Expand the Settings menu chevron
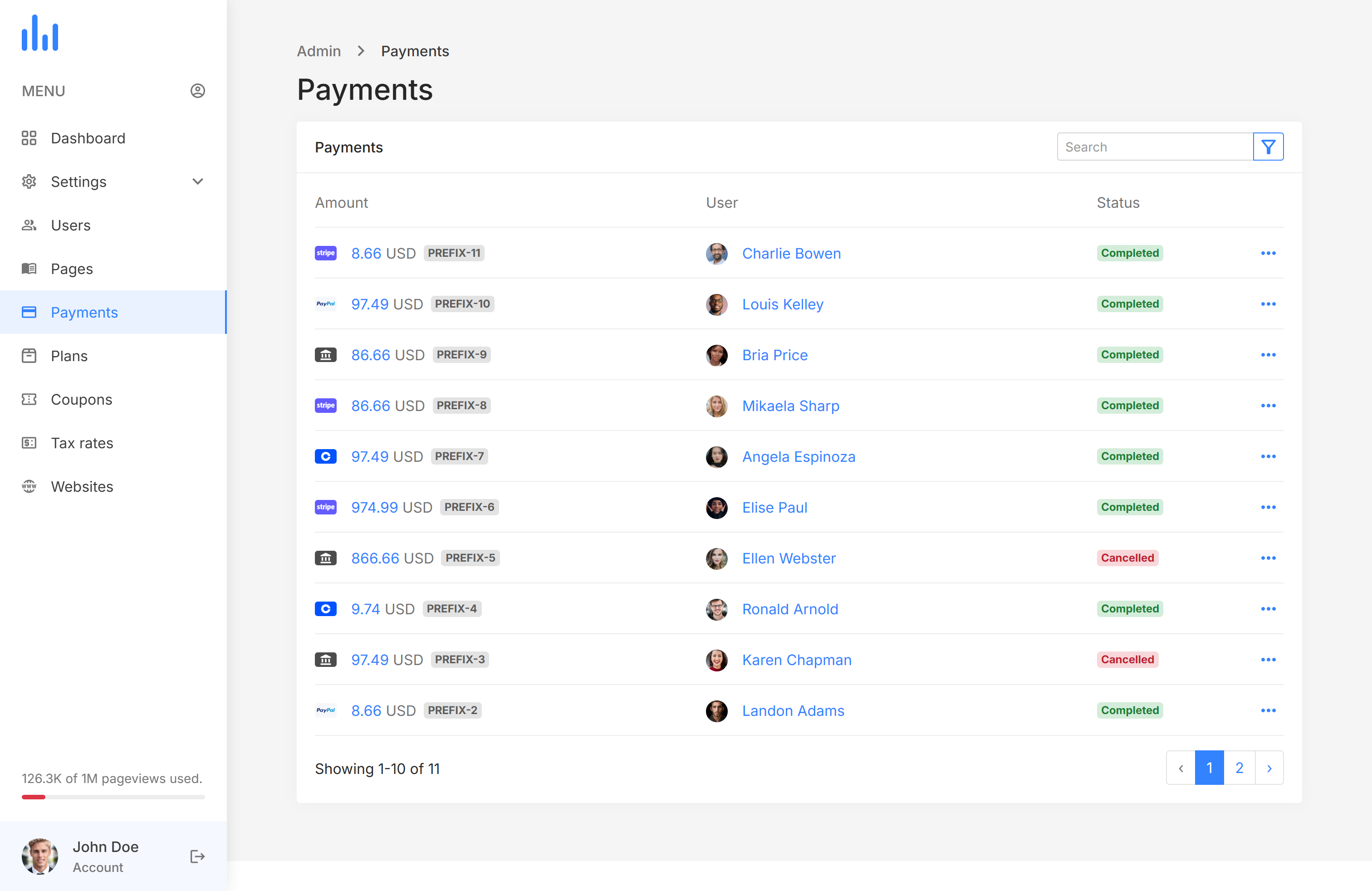 point(197,181)
